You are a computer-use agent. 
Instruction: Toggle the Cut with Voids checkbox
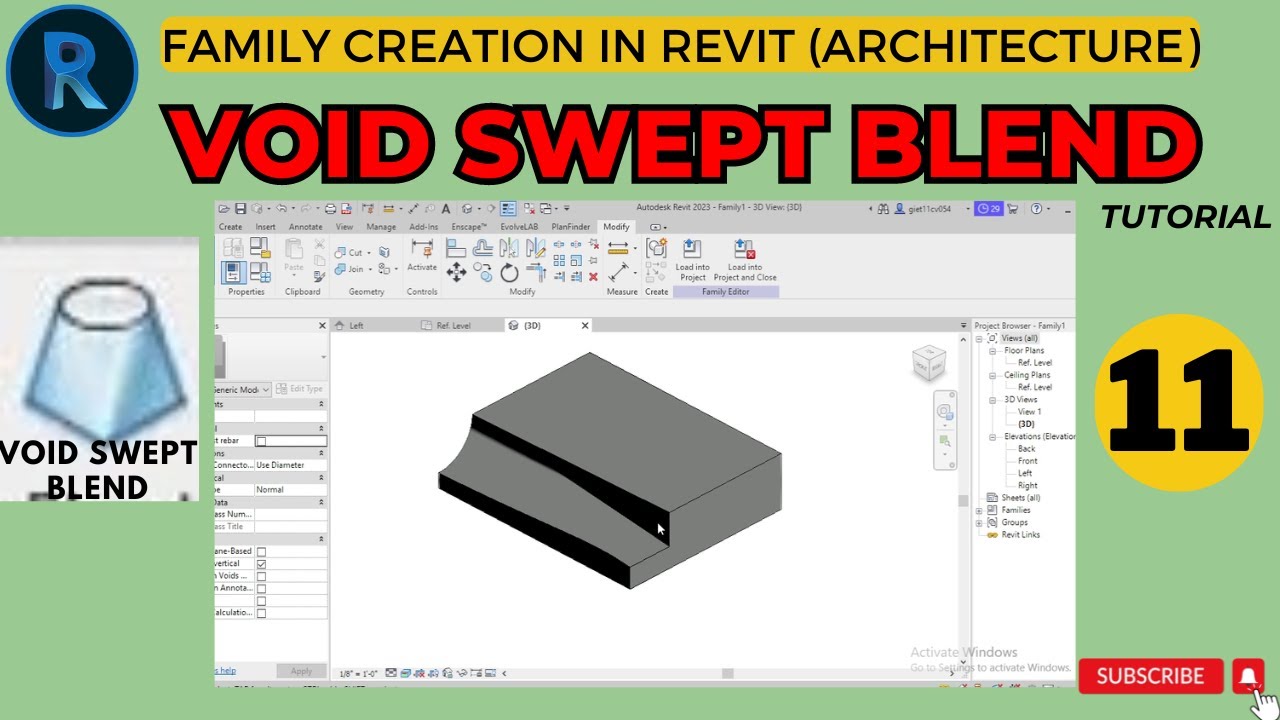pos(261,576)
